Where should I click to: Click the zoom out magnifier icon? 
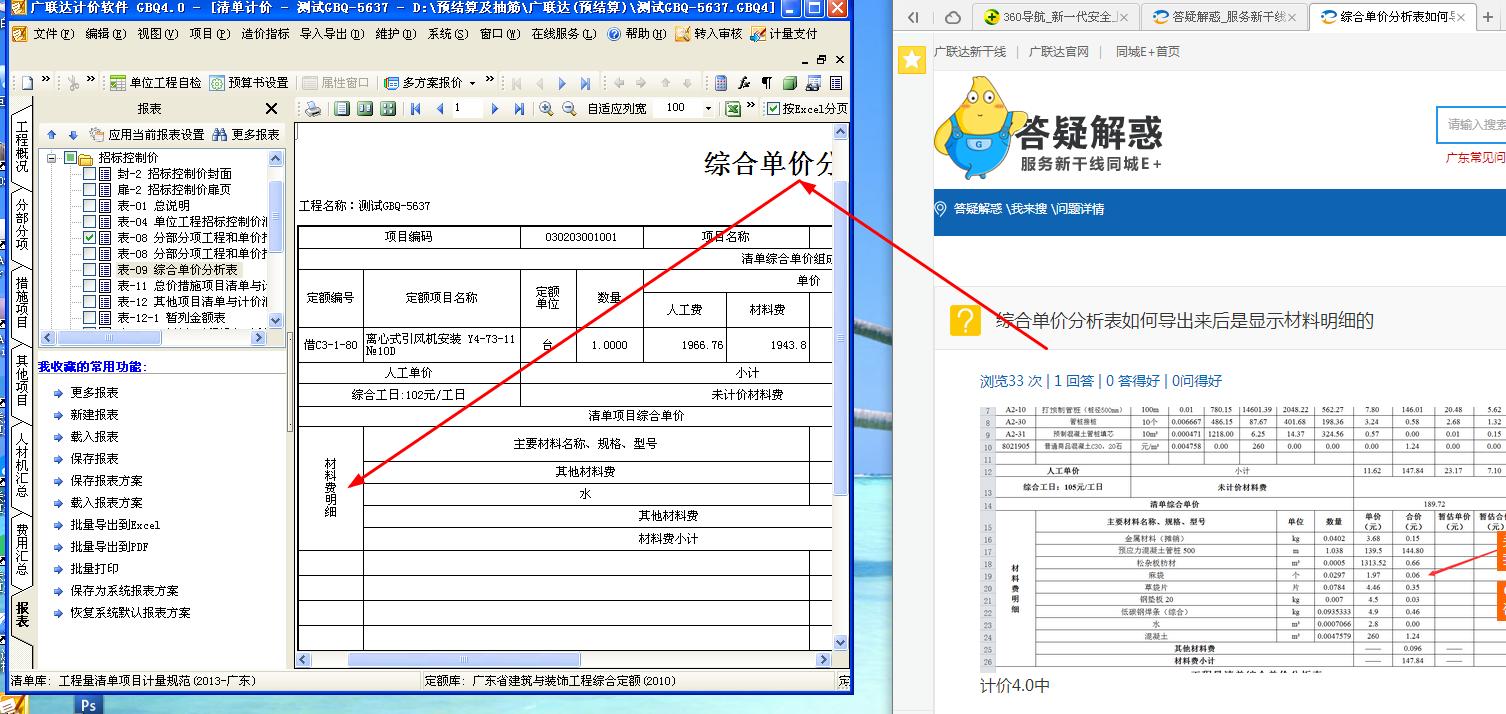pos(569,108)
